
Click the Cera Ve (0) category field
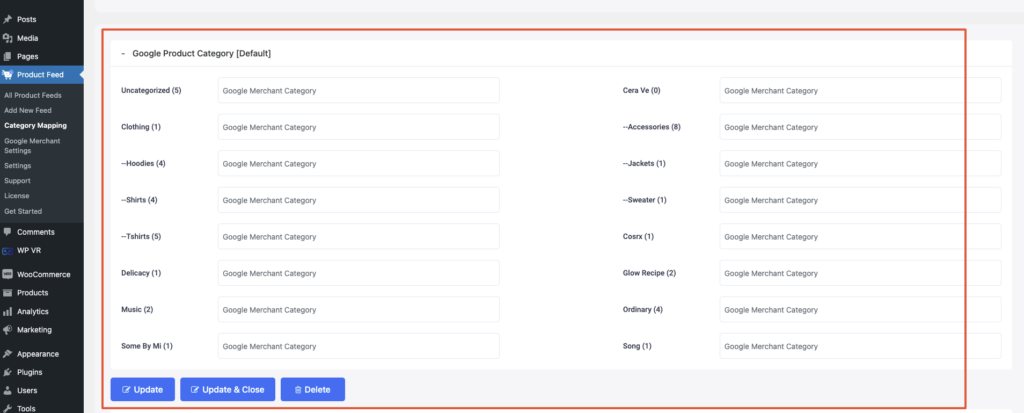pos(860,90)
